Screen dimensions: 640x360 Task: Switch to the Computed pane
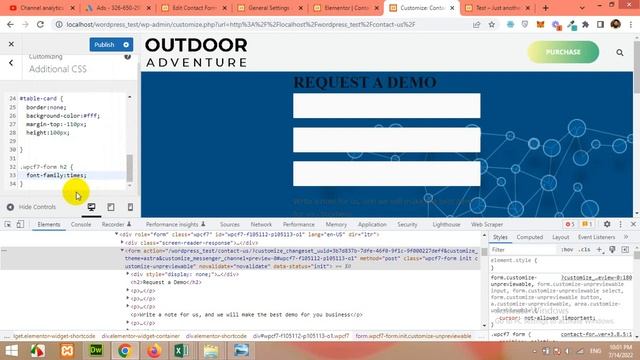pos(529,237)
